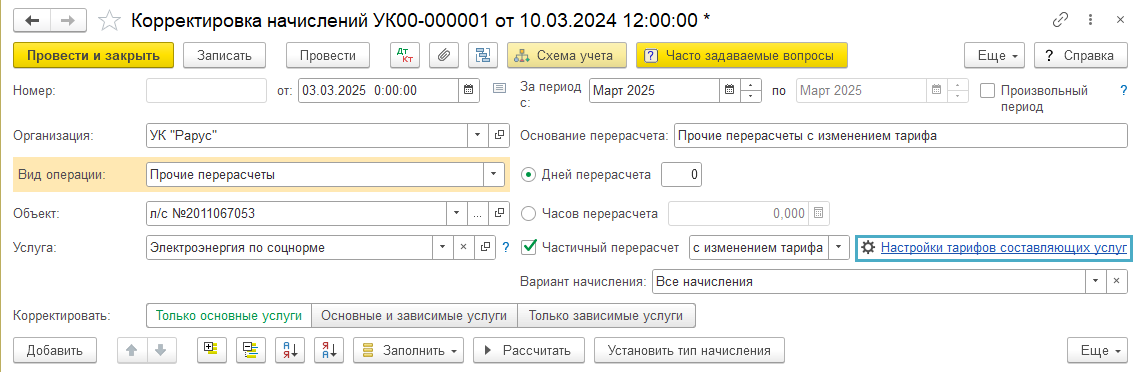Open top Еще menu
This screenshot has width=1135, height=372.
(x=995, y=55)
